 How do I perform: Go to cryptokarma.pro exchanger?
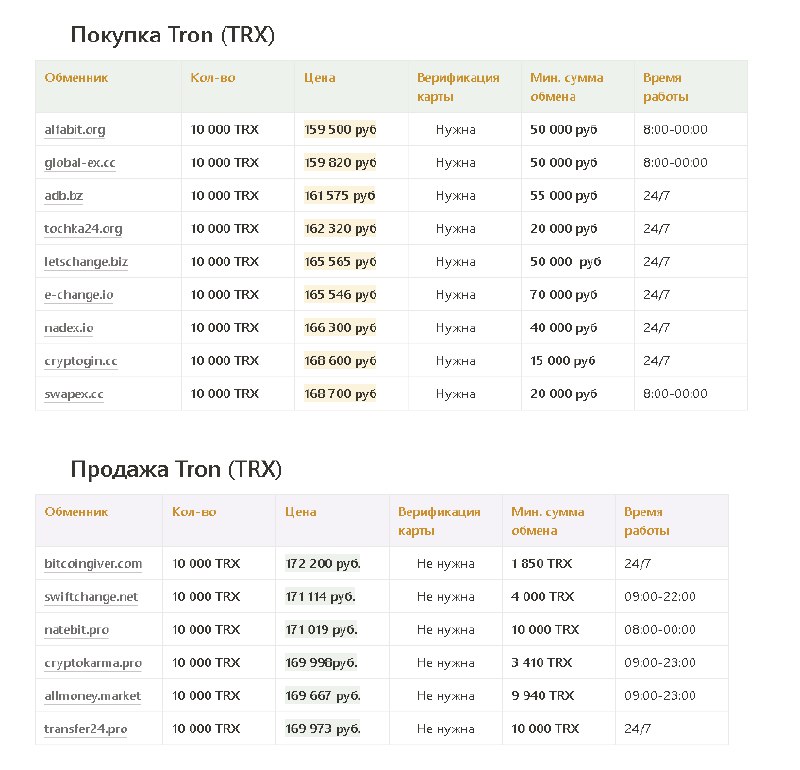(93, 663)
